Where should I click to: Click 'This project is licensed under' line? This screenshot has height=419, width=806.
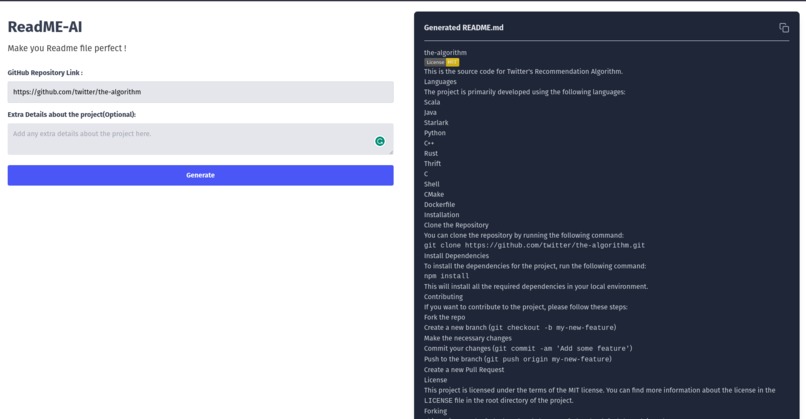599,395
